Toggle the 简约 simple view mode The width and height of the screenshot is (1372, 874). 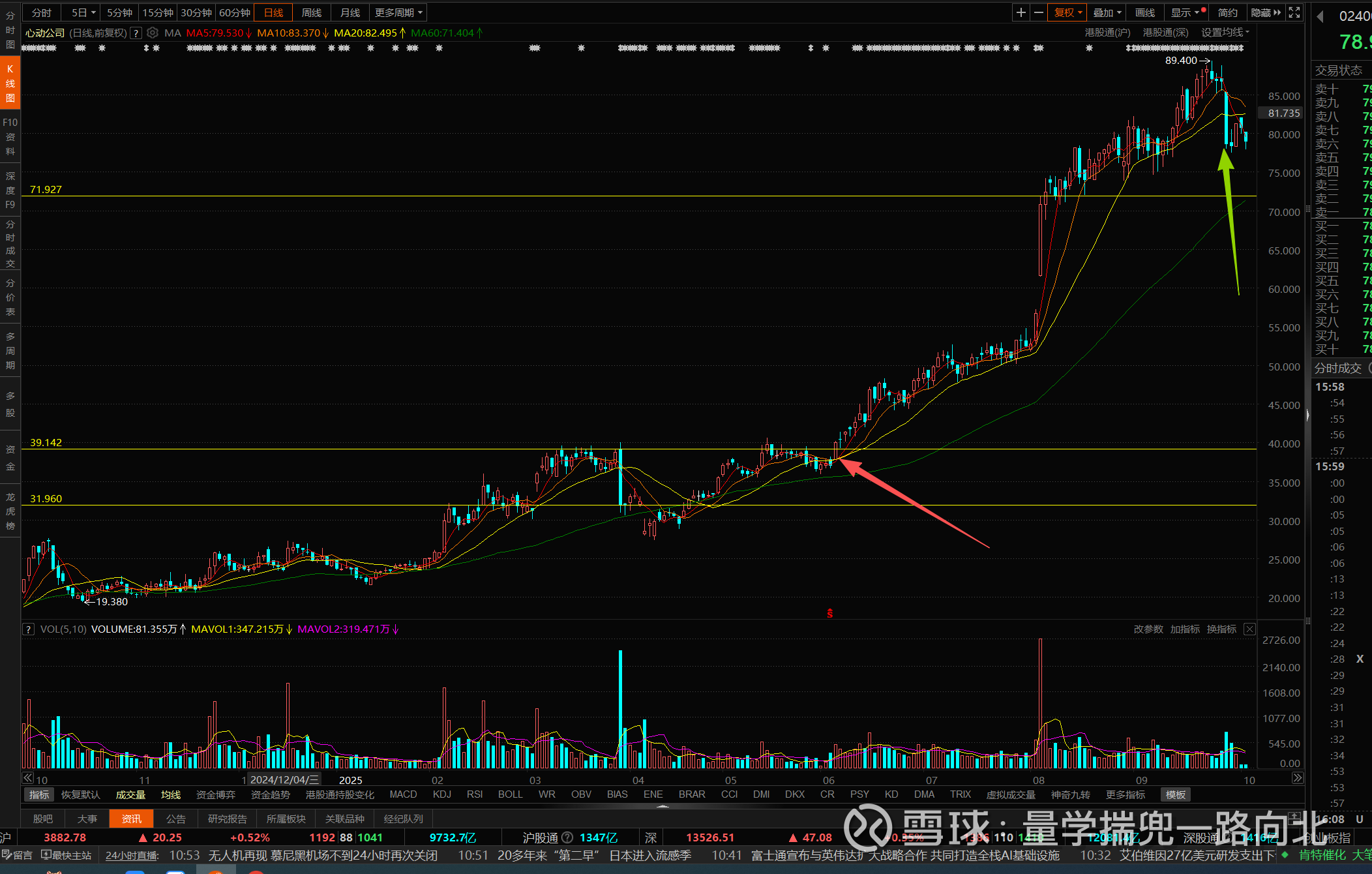coord(1227,12)
